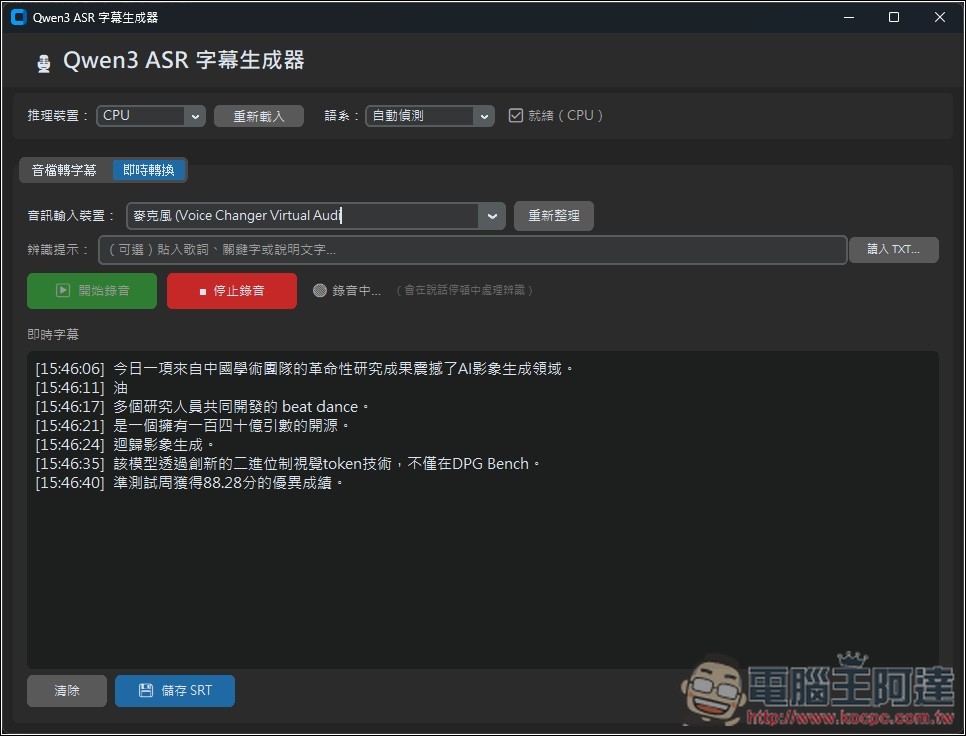Click the 清除 clear button

tap(67, 690)
